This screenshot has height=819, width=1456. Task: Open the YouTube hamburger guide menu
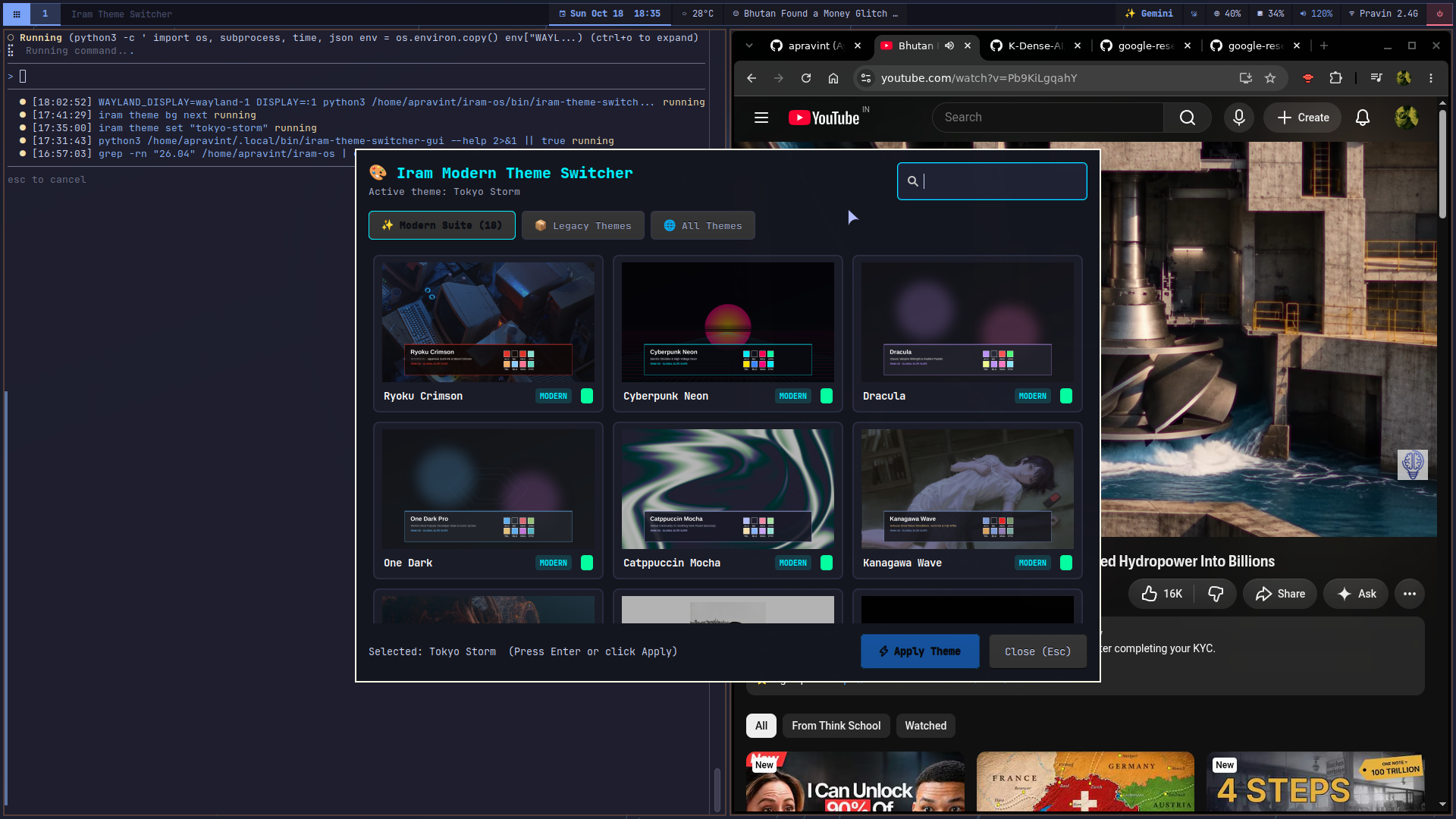tap(761, 118)
